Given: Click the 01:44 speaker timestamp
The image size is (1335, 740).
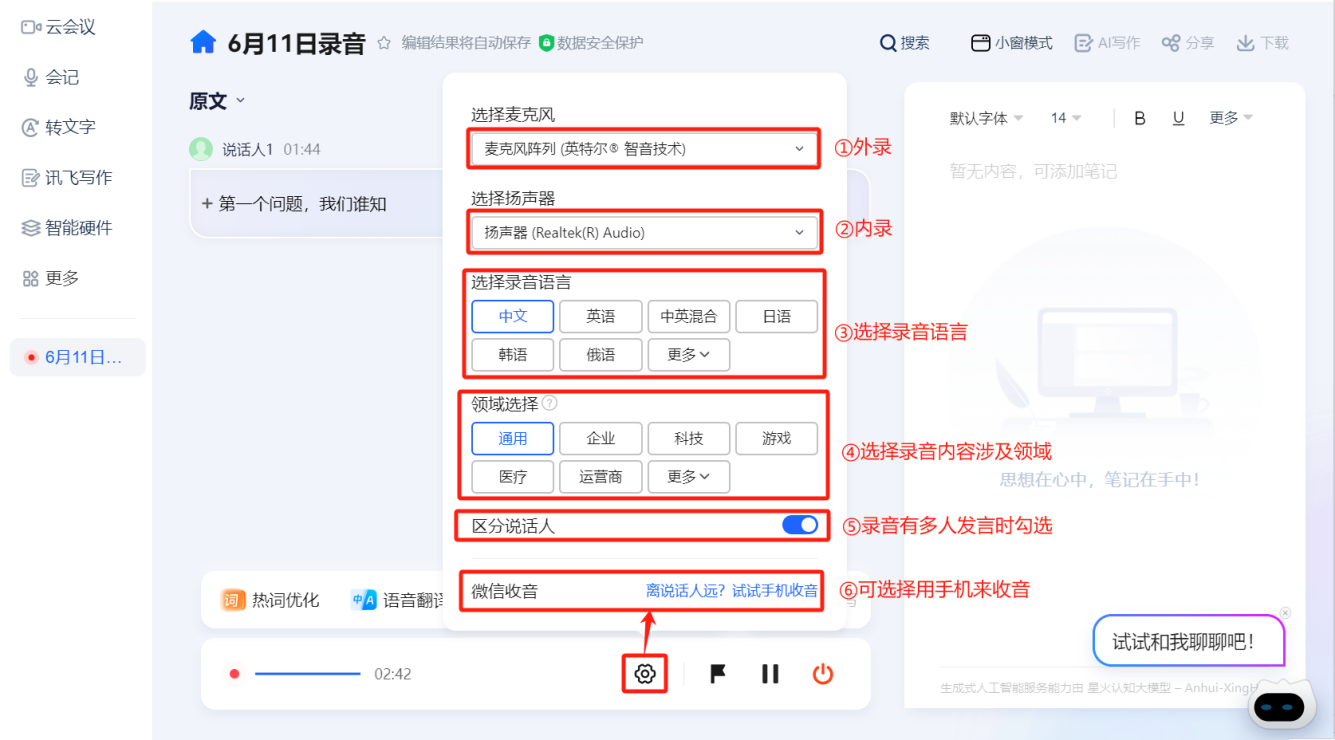Looking at the screenshot, I should click(301, 149).
